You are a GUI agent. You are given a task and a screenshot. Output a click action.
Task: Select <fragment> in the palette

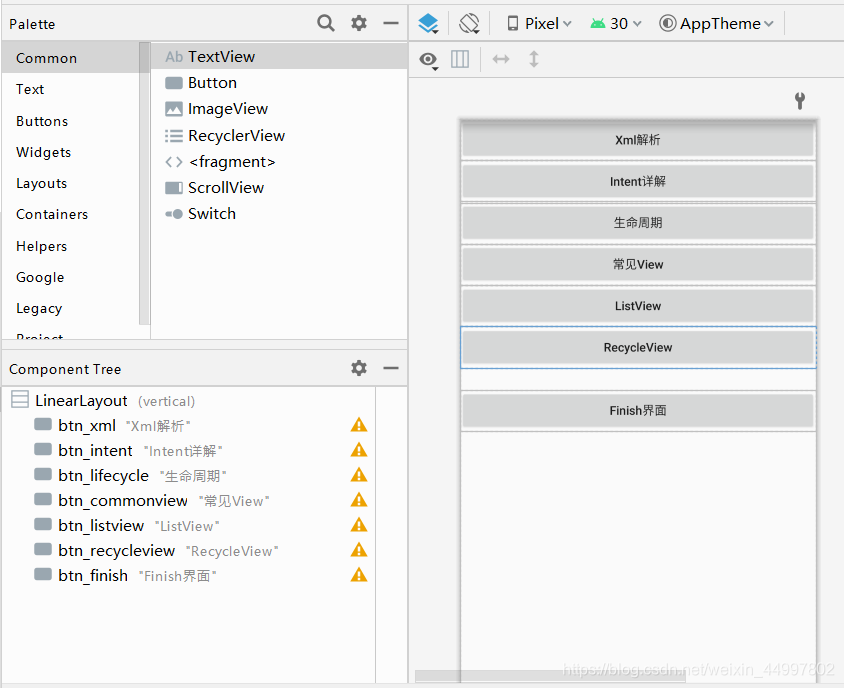point(279,162)
